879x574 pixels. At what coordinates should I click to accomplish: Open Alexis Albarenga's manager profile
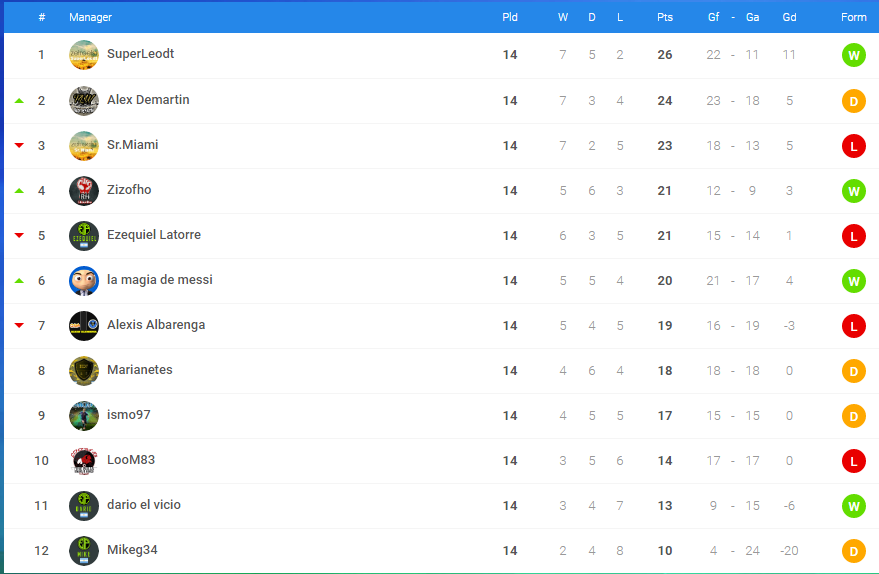[x=156, y=325]
